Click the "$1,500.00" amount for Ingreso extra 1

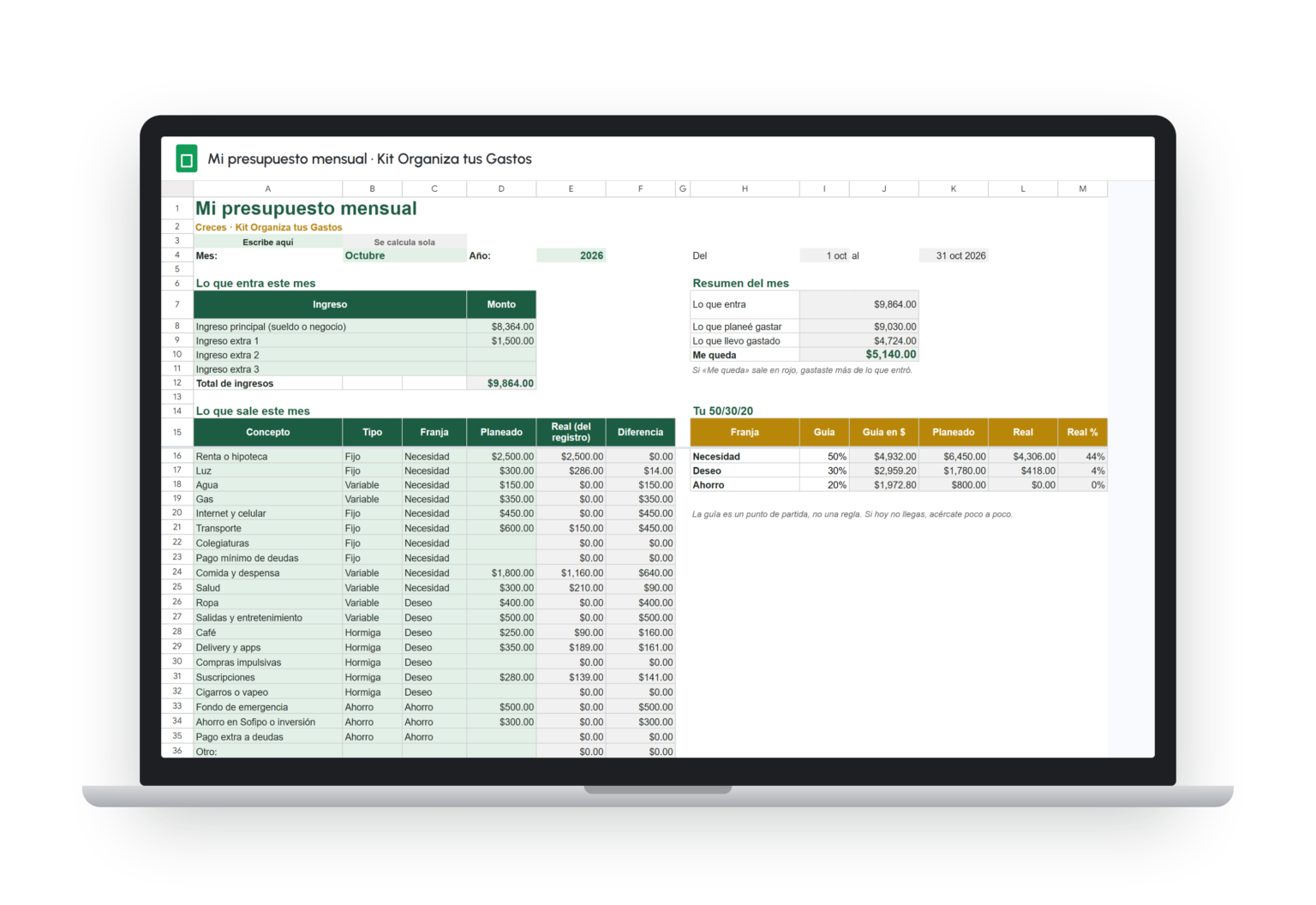(x=501, y=341)
